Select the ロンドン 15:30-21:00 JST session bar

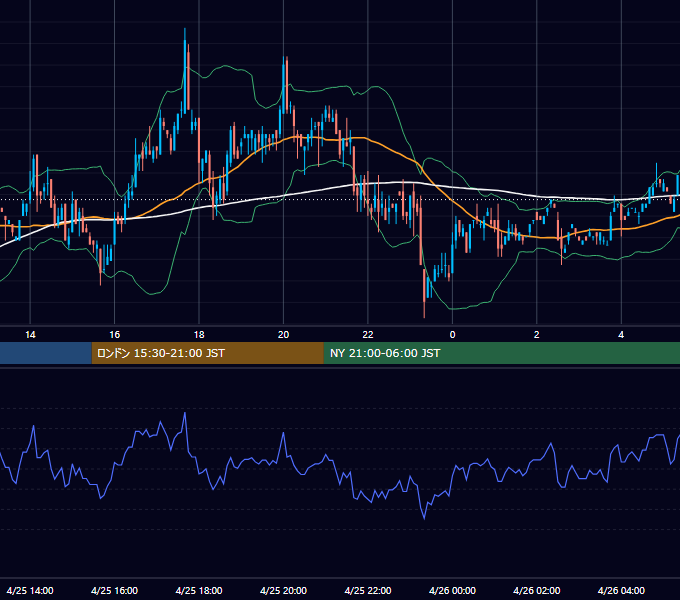pyautogui.click(x=208, y=353)
